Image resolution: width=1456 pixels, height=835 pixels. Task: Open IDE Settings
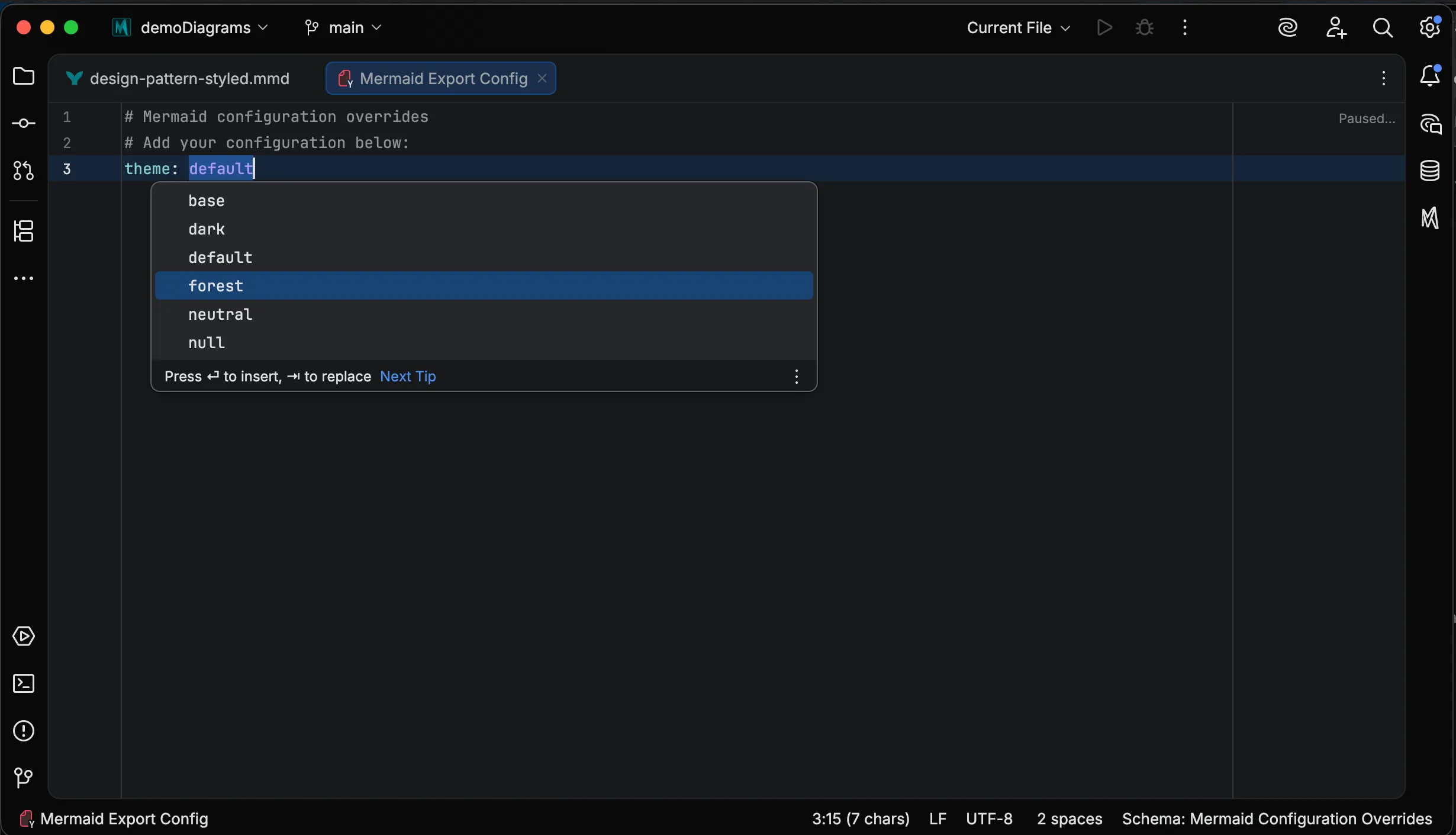click(x=1431, y=27)
